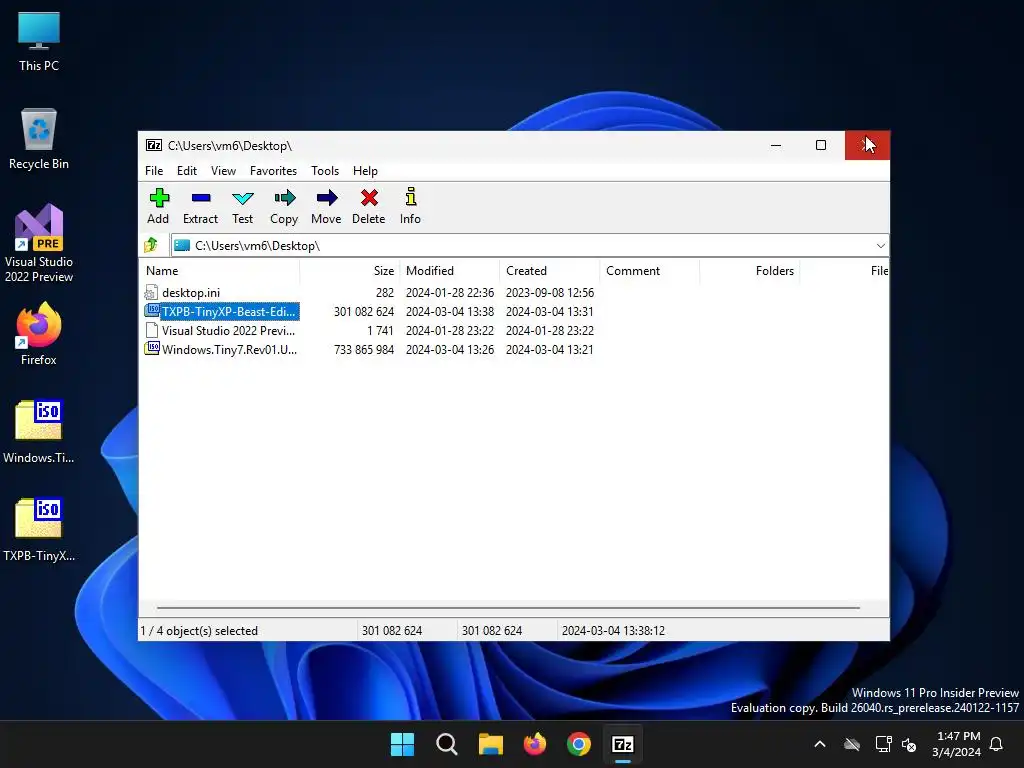Open the Edit menu
The image size is (1024, 768).
tap(187, 170)
